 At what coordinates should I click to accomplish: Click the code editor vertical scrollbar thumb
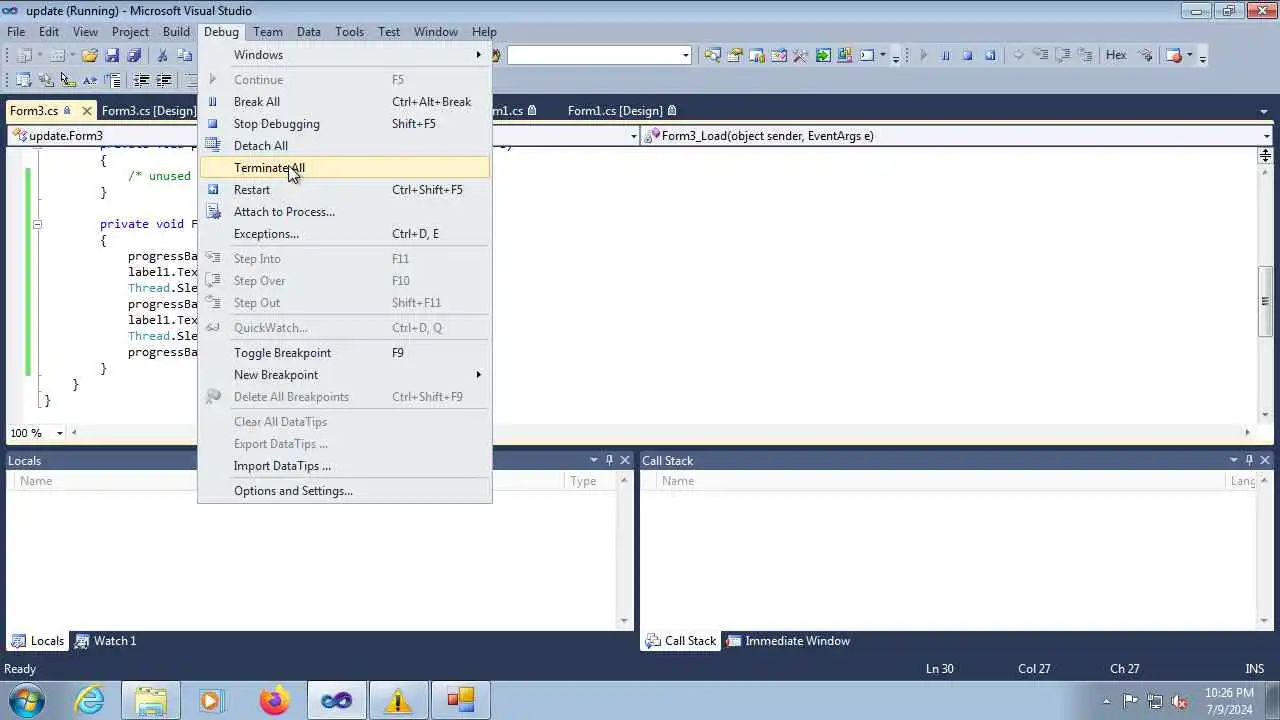coord(1265,301)
